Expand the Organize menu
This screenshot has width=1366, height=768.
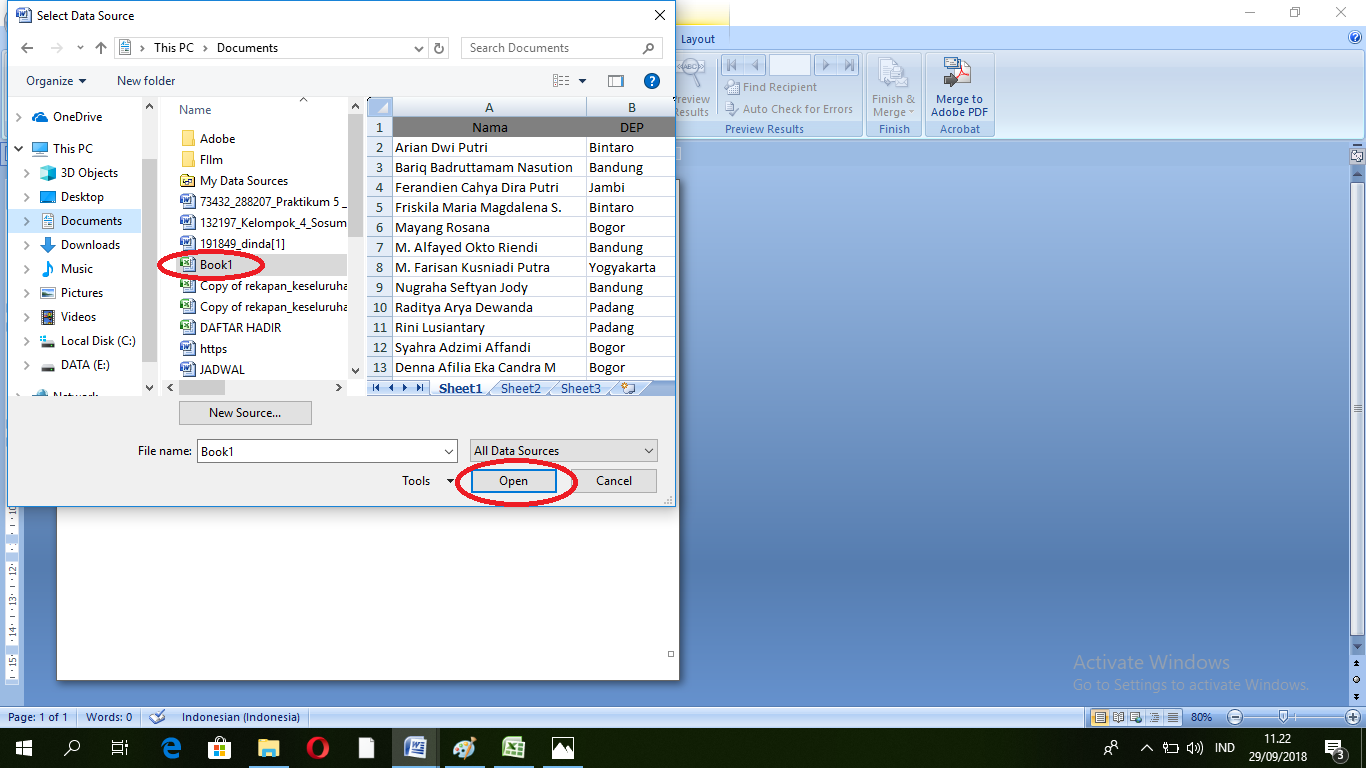(56, 81)
